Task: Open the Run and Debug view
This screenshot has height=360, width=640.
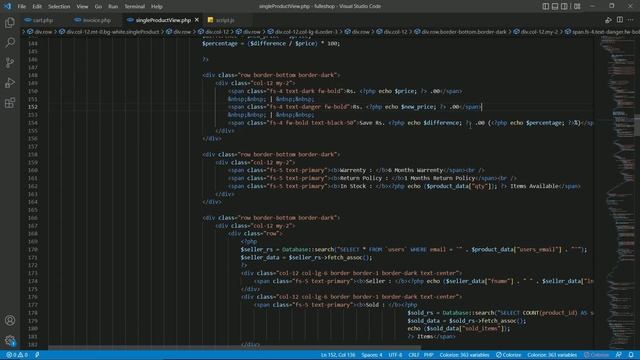Action: pos(10,82)
